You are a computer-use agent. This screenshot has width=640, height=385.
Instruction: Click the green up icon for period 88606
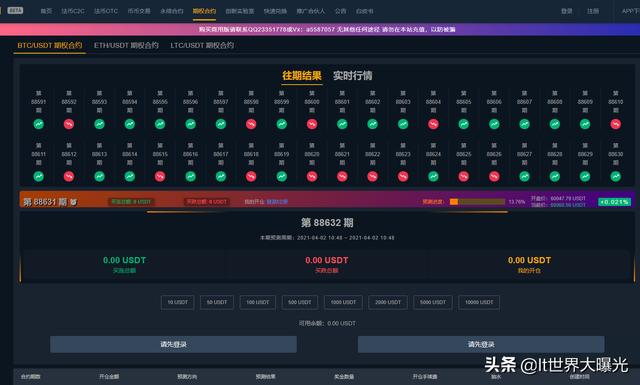(x=494, y=124)
